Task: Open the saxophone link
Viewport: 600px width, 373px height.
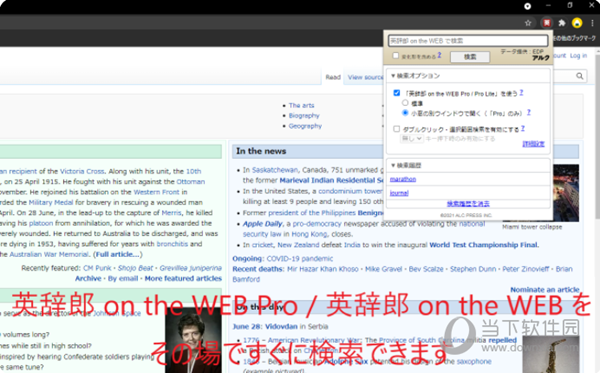Action: (x=474, y=361)
